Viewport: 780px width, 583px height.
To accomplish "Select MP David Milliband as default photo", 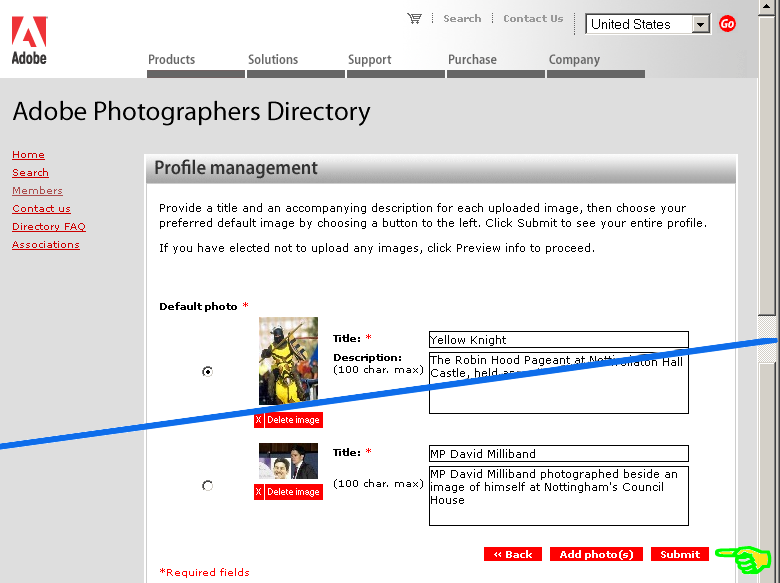I will [x=207, y=486].
